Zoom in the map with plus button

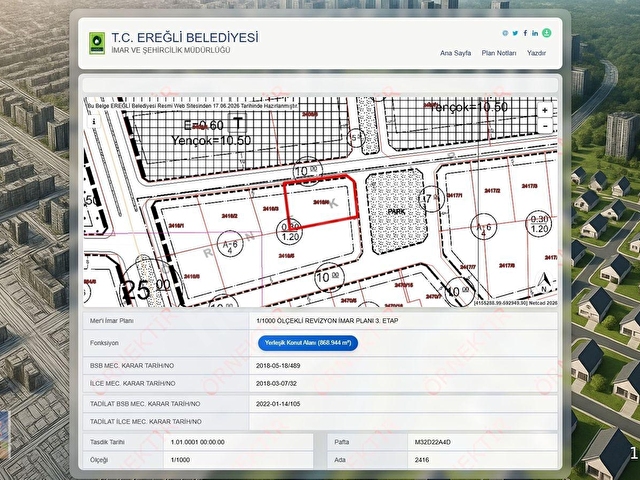545,110
